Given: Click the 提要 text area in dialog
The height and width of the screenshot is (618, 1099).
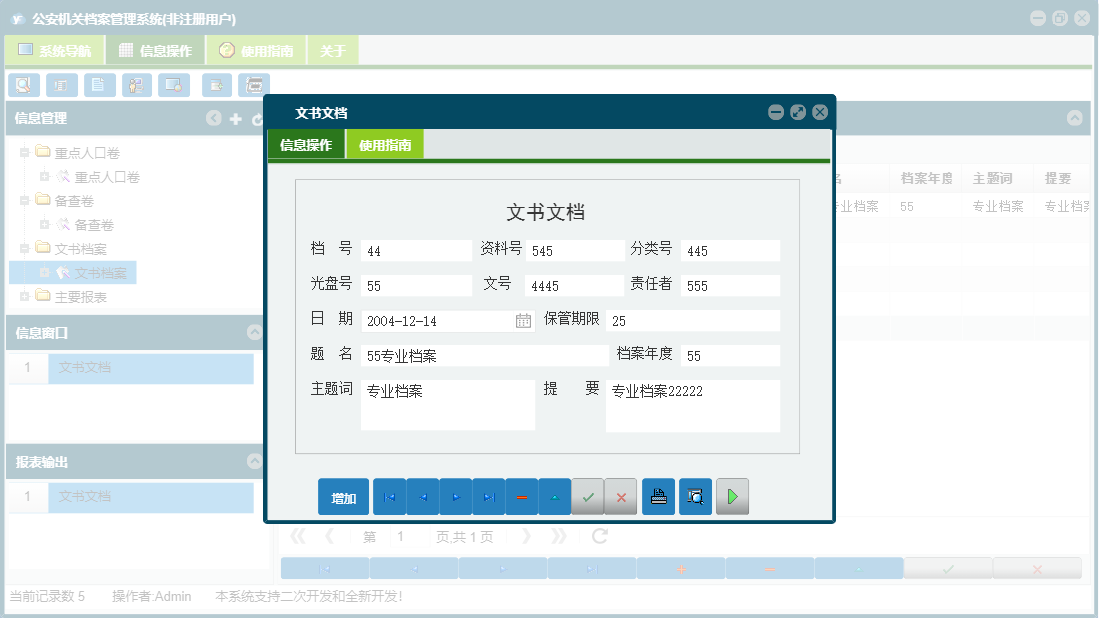Looking at the screenshot, I should point(692,406).
